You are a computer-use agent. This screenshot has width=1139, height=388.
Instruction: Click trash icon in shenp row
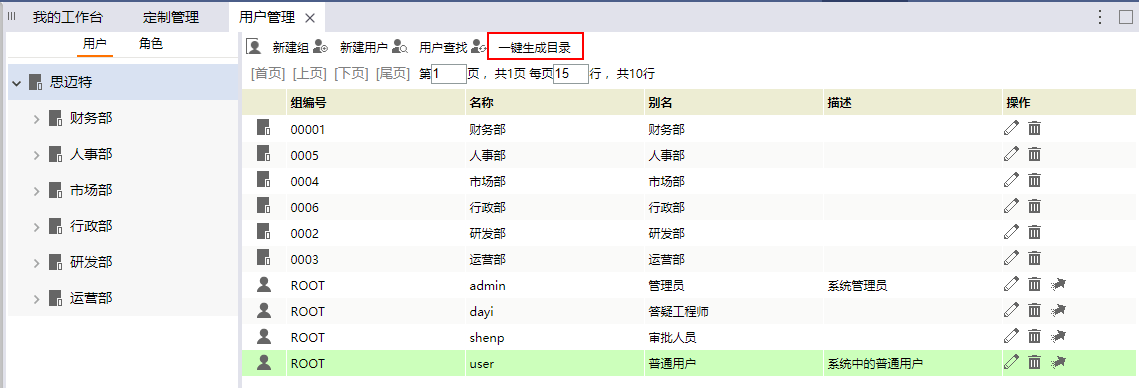click(1034, 336)
